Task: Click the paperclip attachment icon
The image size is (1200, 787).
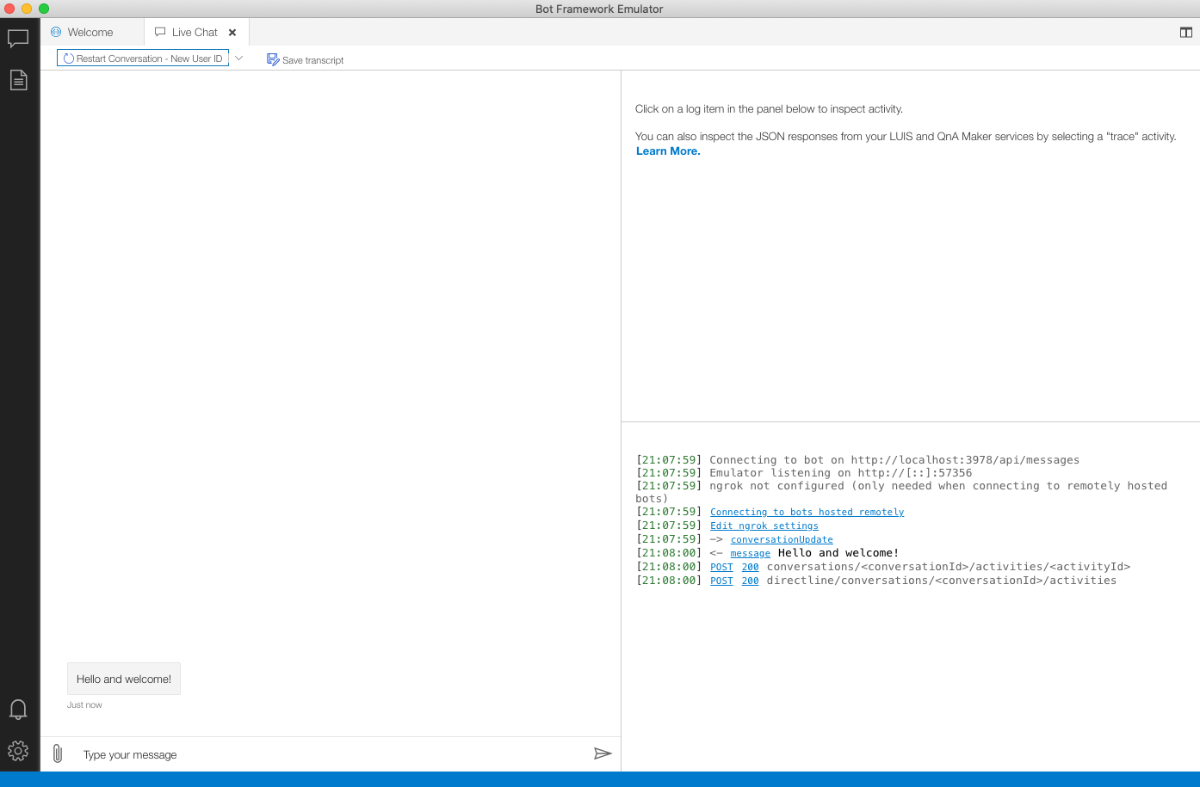Action: pos(57,754)
